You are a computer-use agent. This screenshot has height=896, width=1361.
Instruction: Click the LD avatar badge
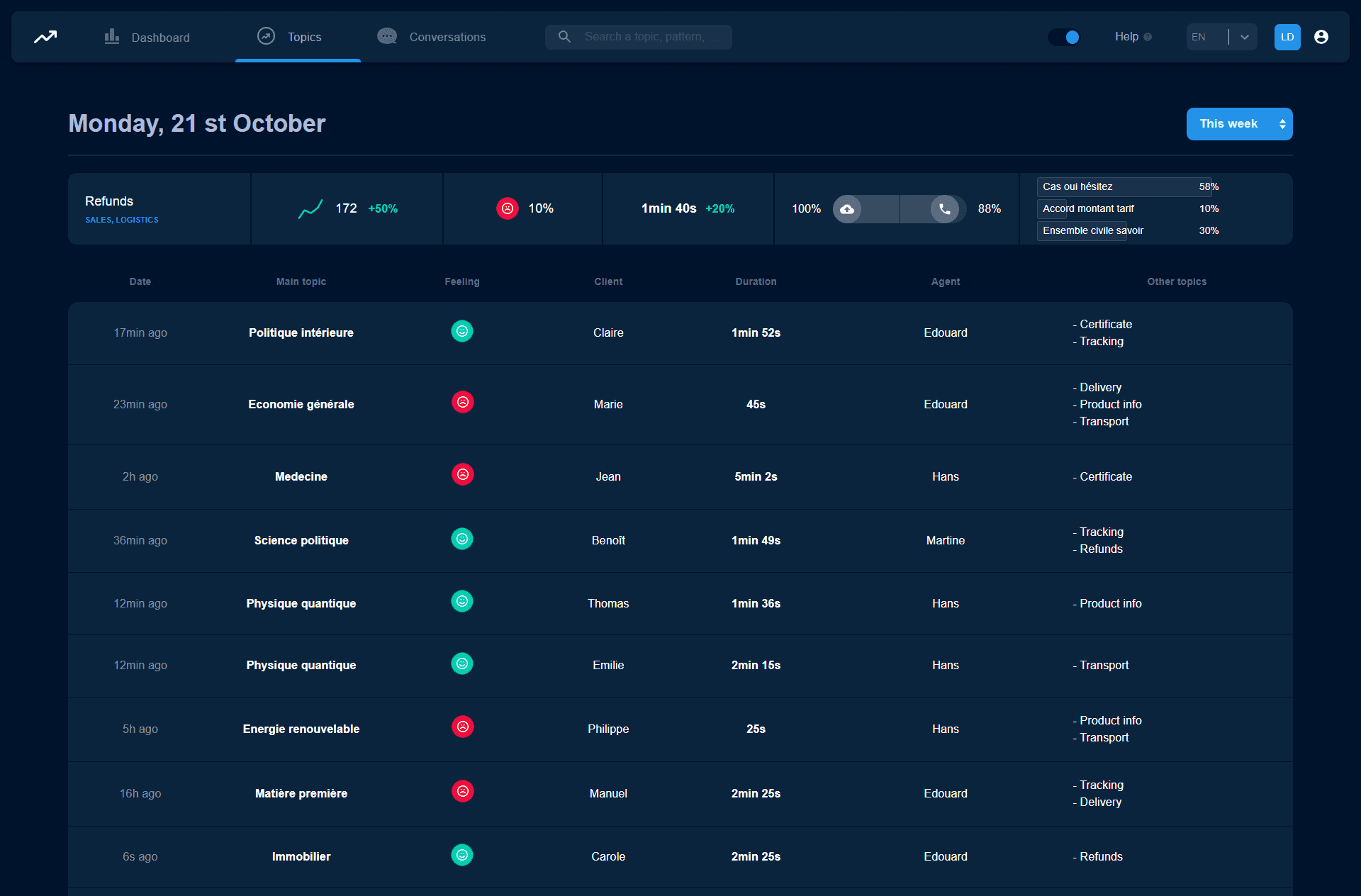(1287, 37)
